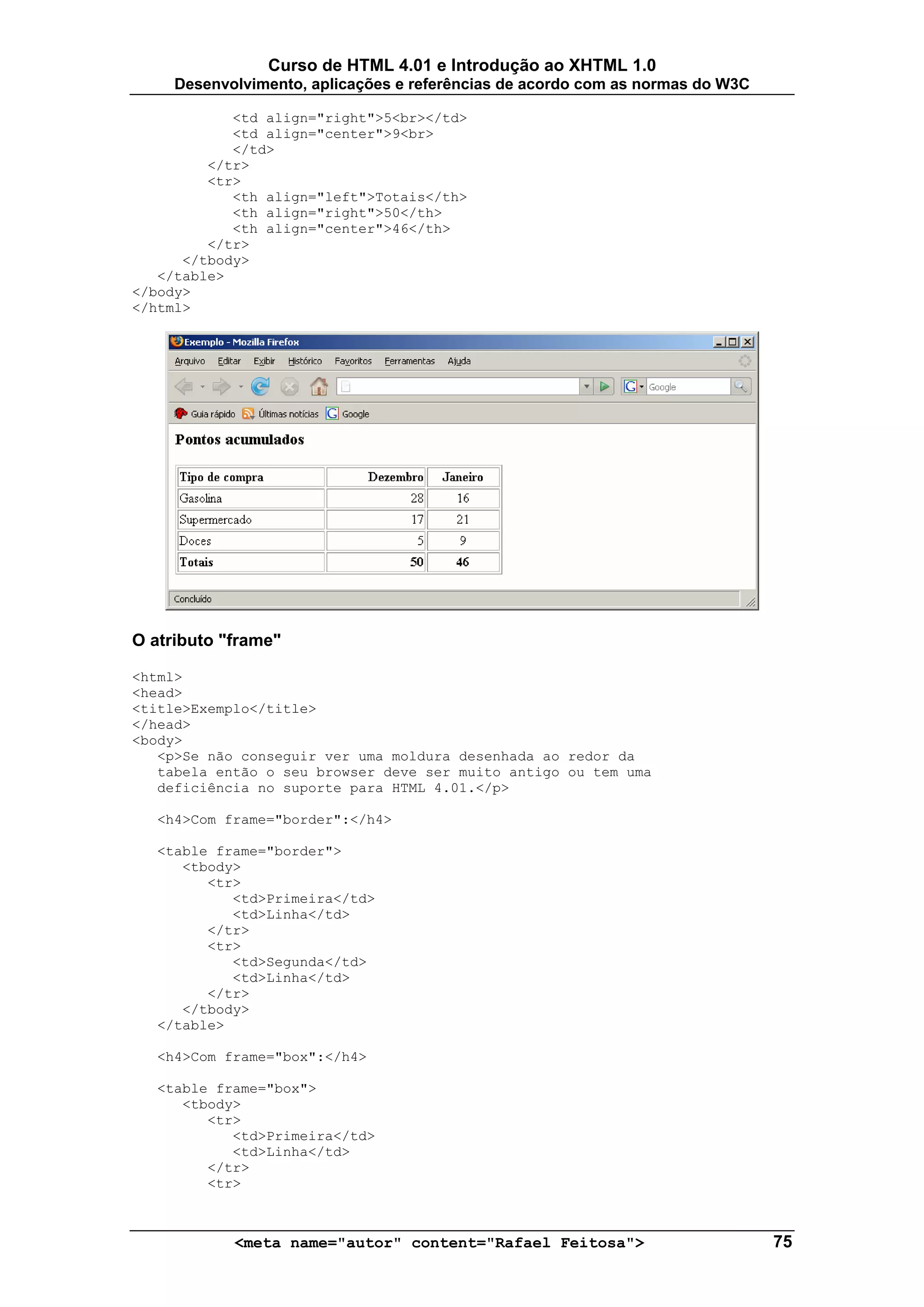Click the Google search text box
The image size is (924, 1307).
[x=688, y=387]
